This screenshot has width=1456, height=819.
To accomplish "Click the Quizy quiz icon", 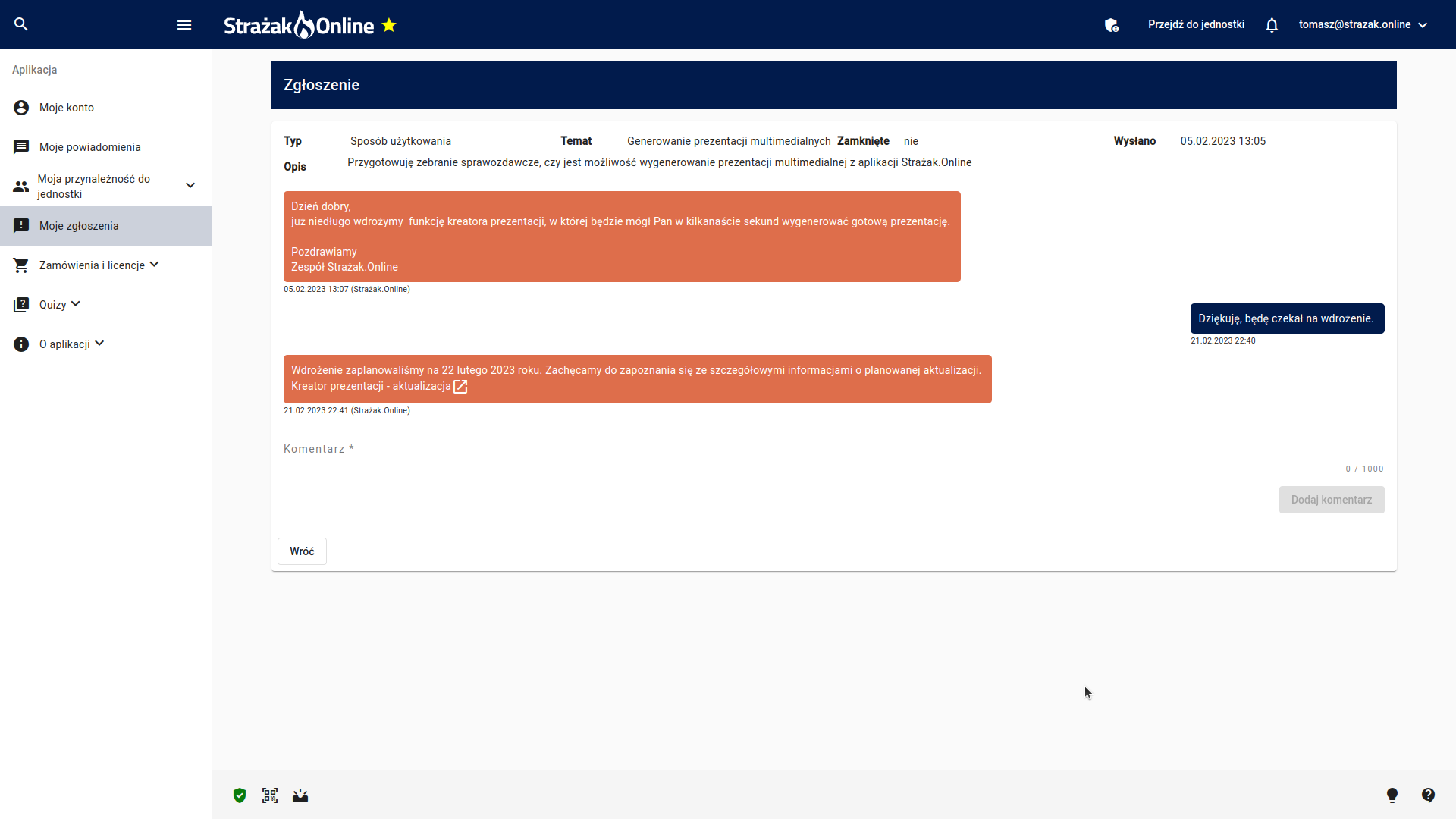I will point(21,305).
